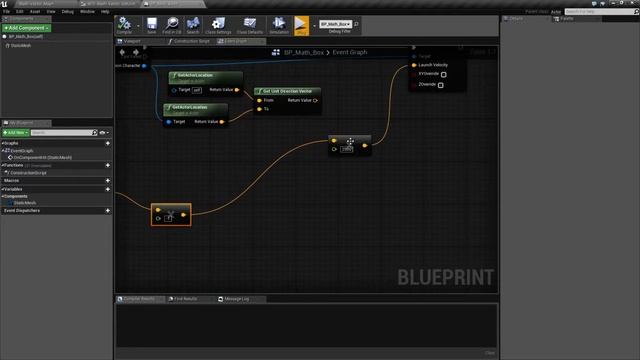Collapse the Functions section
The width and height of the screenshot is (640, 360).
(3, 165)
